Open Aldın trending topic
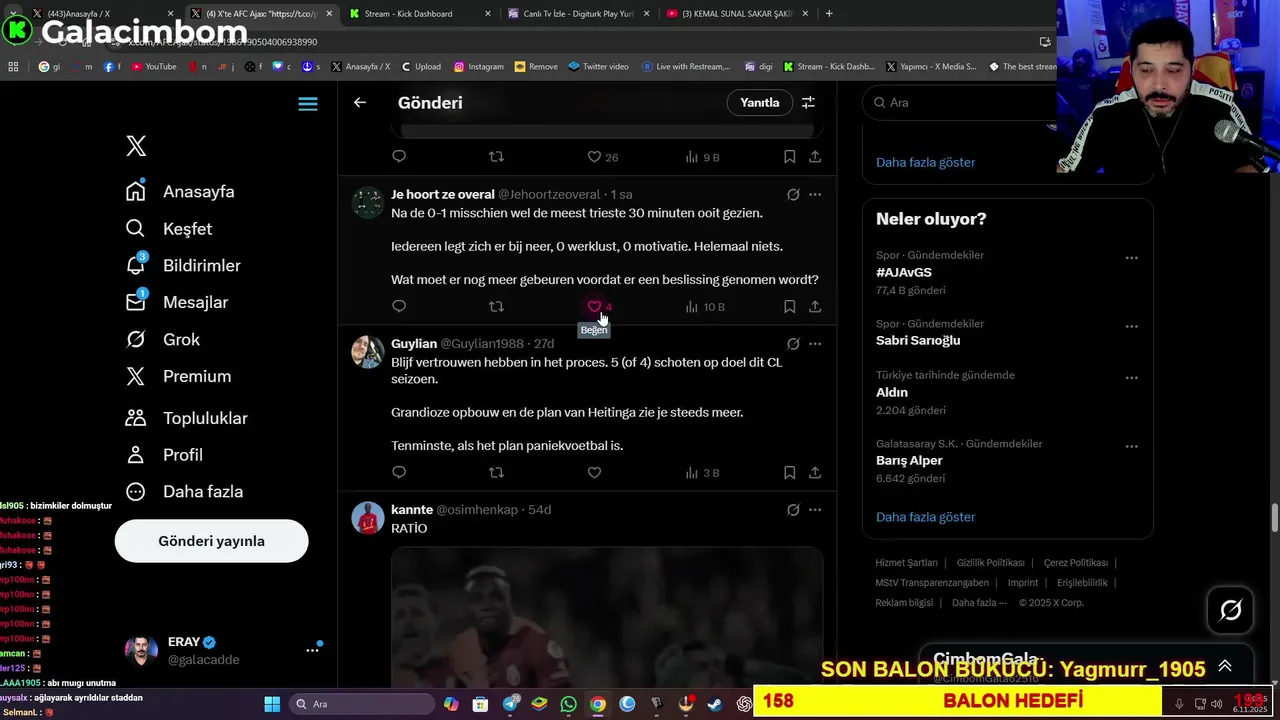This screenshot has height=720, width=1280. tap(892, 392)
